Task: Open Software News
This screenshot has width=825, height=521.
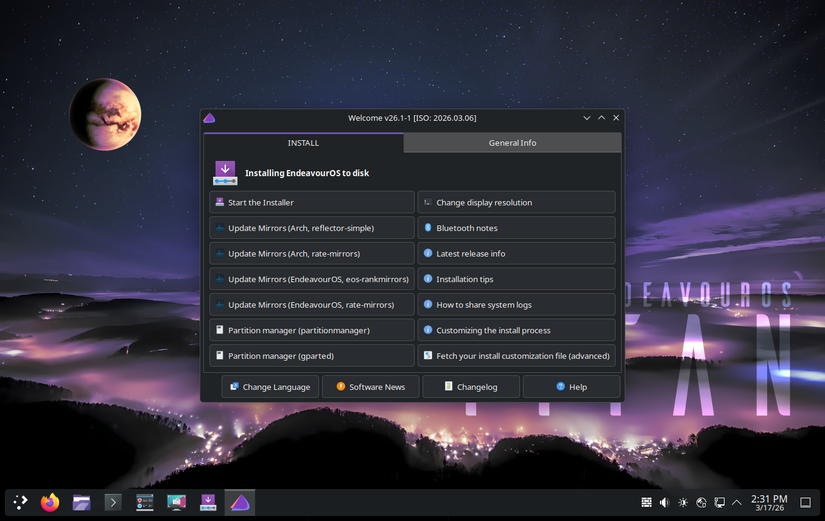Action: (x=370, y=387)
